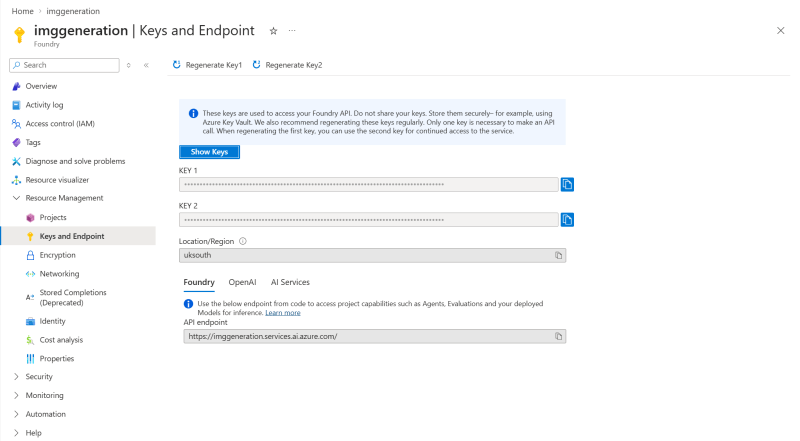
Task: Close the Keys and Endpoint blade
Action: (781, 31)
